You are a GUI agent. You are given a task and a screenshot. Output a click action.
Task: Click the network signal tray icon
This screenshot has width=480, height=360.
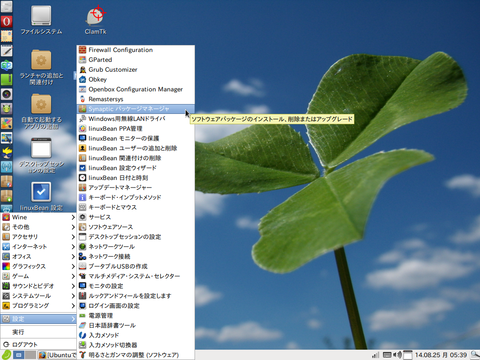(376, 355)
